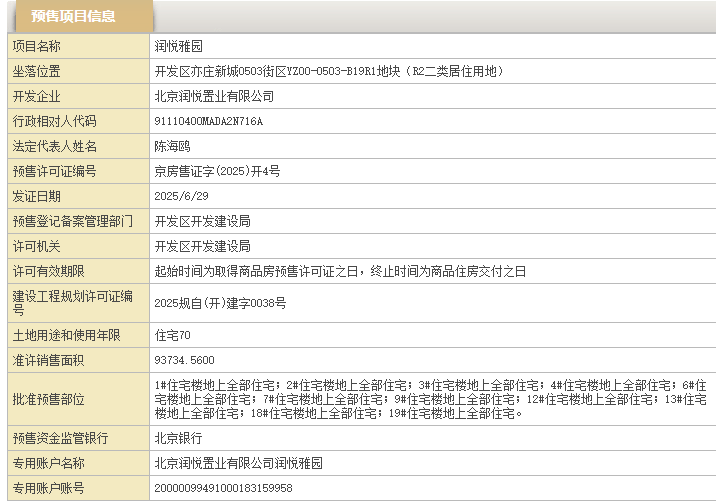Click the 专用账户账号 label cell

(48, 488)
